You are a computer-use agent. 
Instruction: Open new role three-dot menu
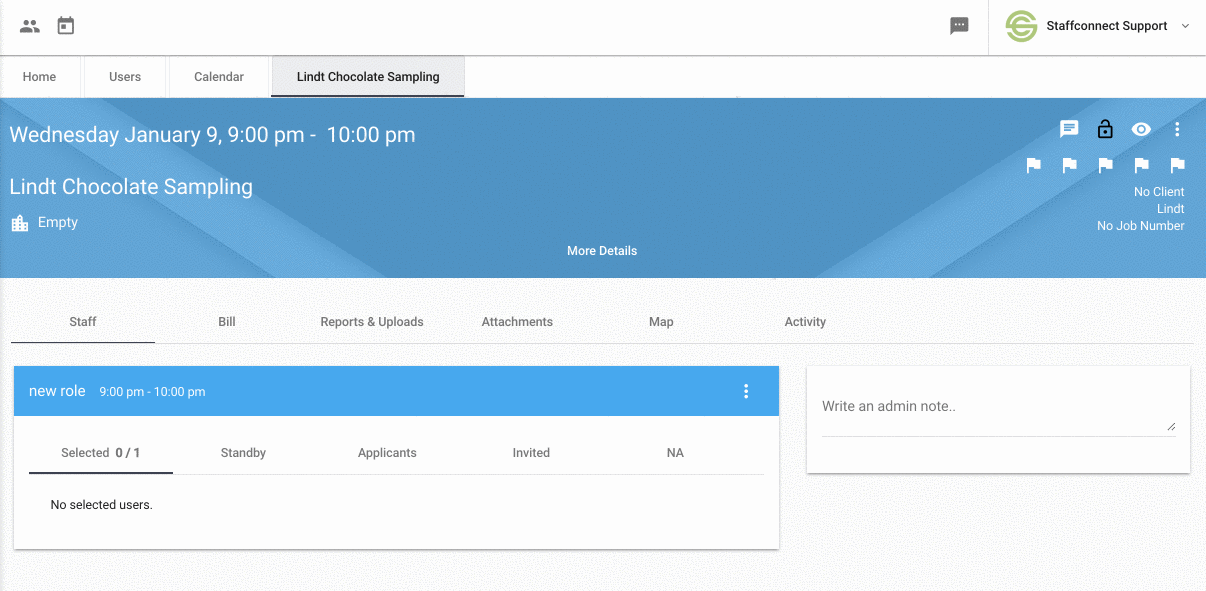tap(746, 391)
